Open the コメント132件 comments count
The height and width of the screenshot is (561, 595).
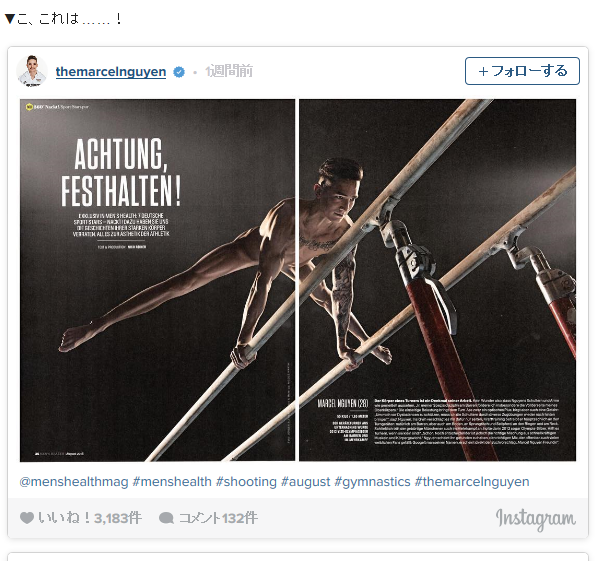[218, 518]
